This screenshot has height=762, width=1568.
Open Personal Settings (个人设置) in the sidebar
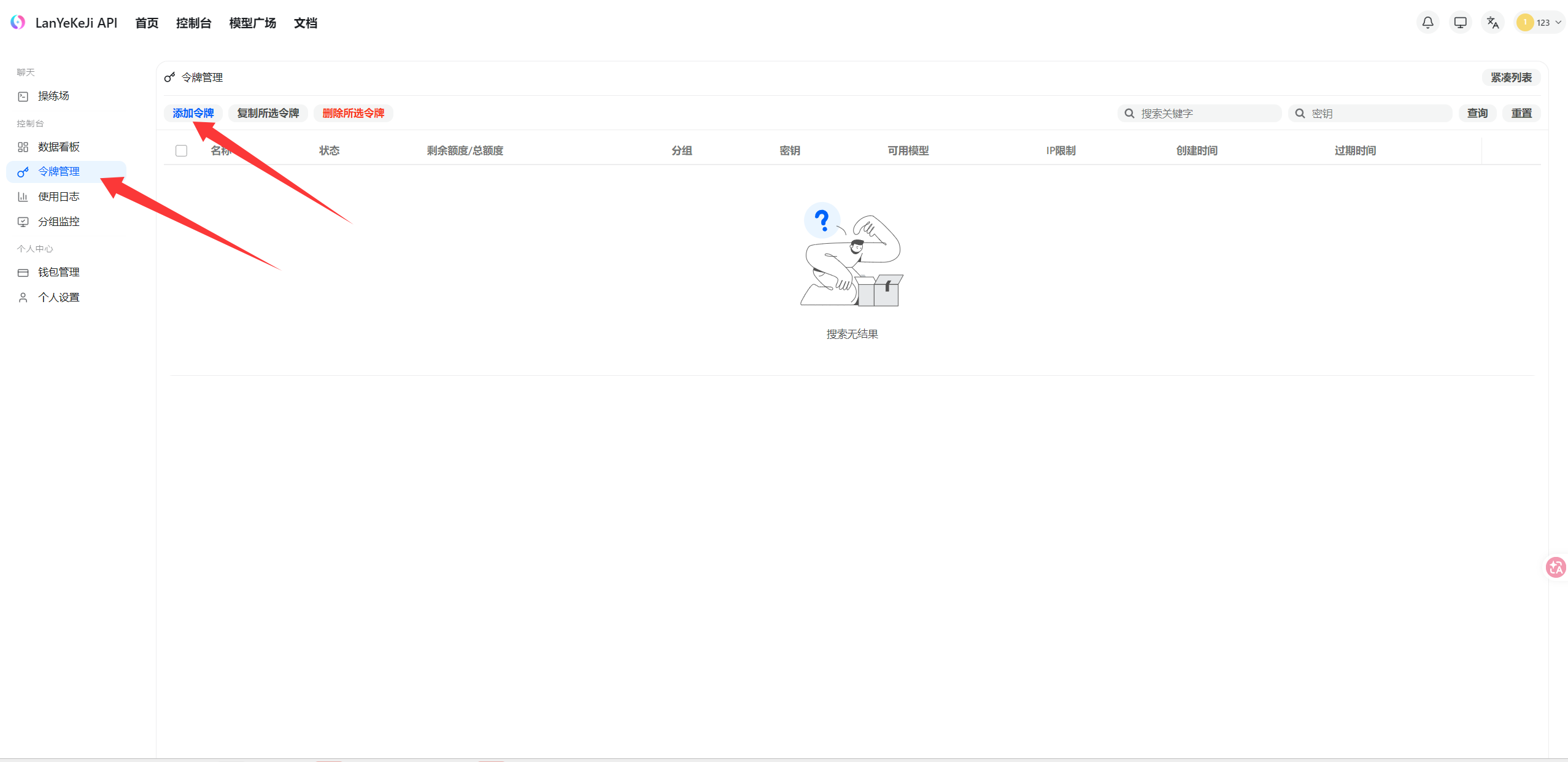coord(66,298)
